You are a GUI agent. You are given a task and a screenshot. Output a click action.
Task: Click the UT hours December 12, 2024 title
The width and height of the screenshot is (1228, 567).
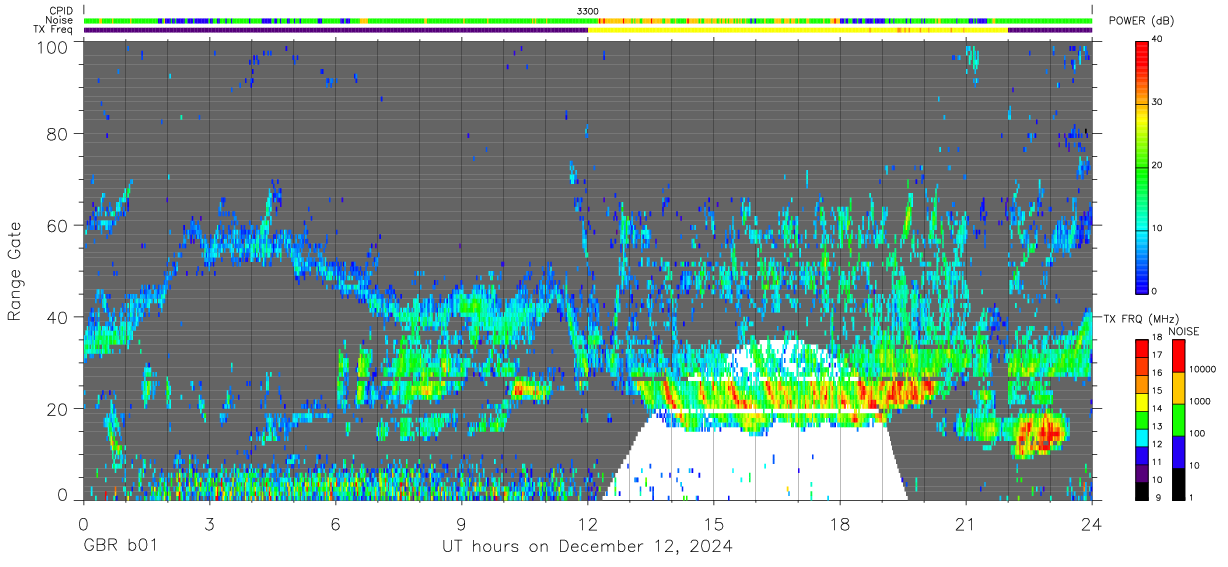coord(587,547)
